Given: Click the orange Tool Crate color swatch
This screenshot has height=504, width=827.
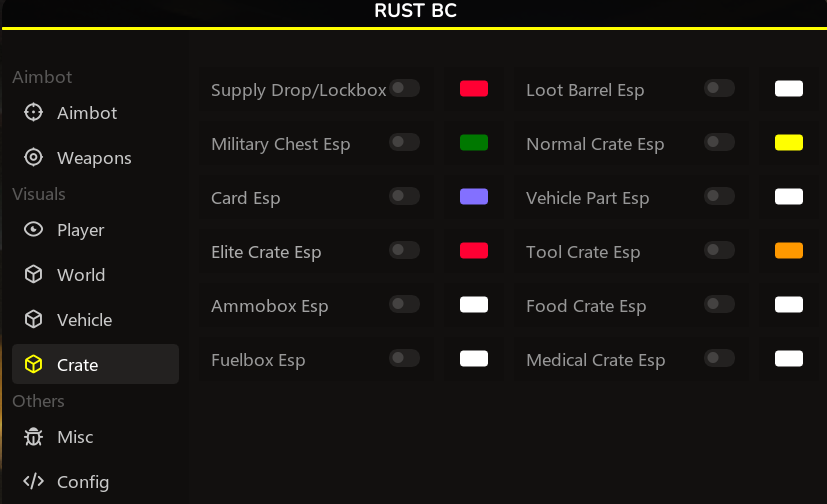Looking at the screenshot, I should tap(789, 250).
